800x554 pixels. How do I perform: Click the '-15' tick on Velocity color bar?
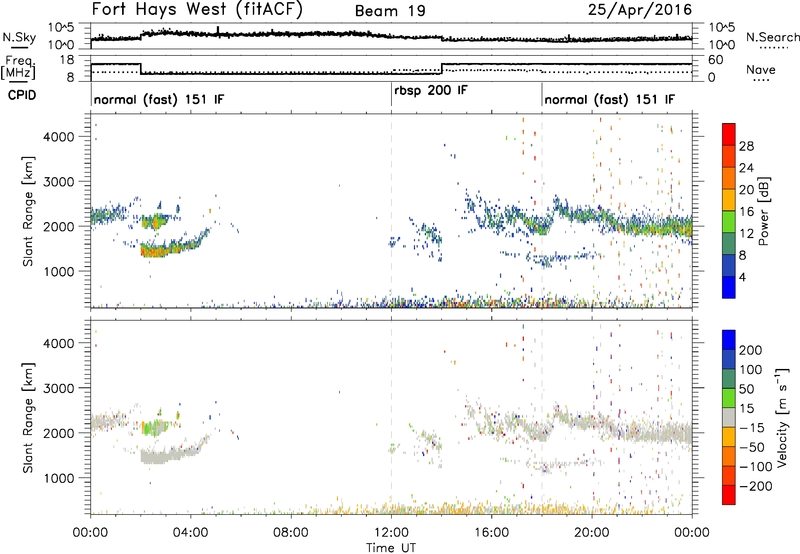click(x=752, y=428)
